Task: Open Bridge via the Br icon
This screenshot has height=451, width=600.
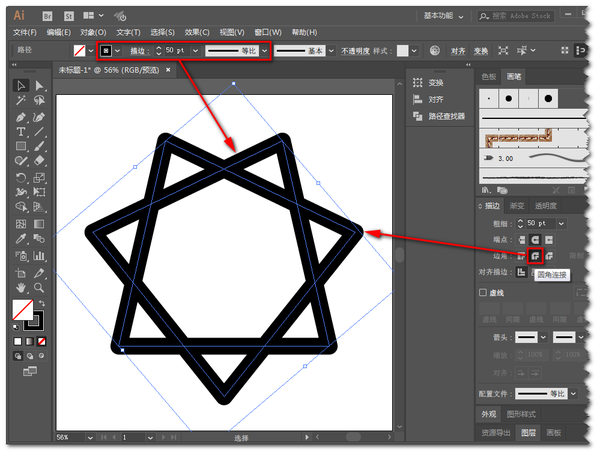Action: (x=47, y=16)
